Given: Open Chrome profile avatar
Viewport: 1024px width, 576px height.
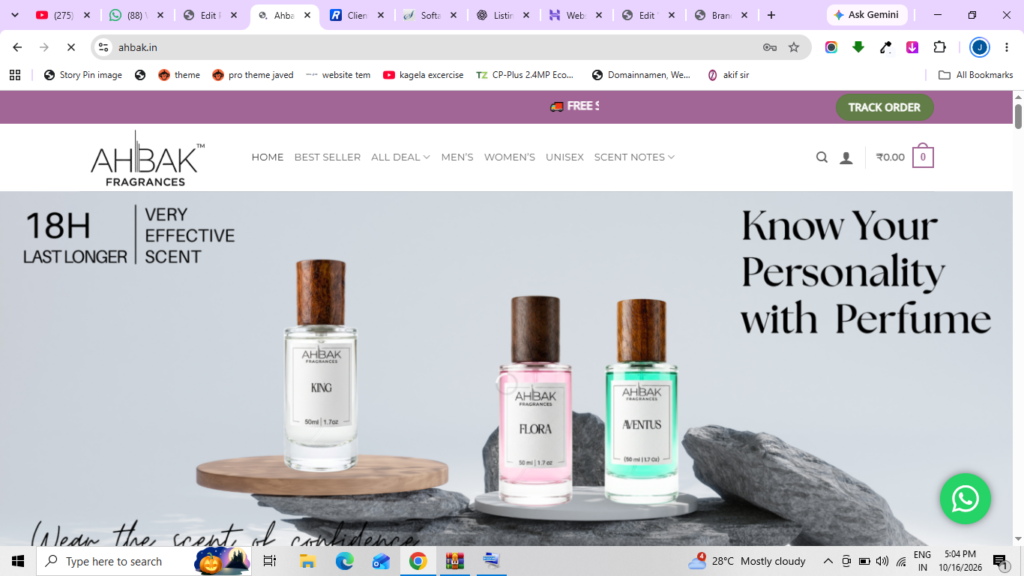Looking at the screenshot, I should [979, 47].
